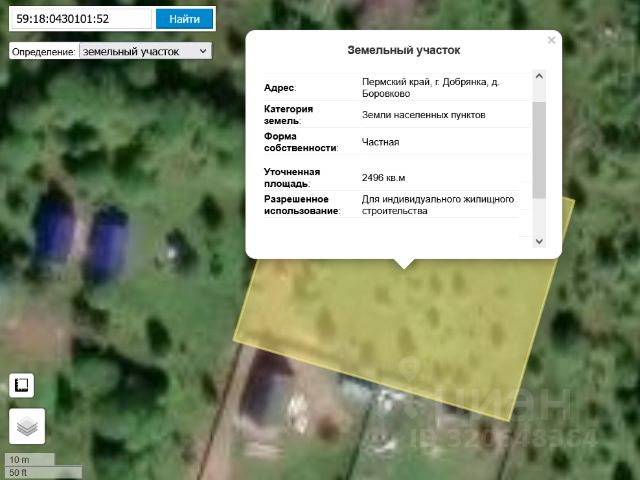The width and height of the screenshot is (640, 480).
Task: Open the map layers icon
Action: [27, 426]
